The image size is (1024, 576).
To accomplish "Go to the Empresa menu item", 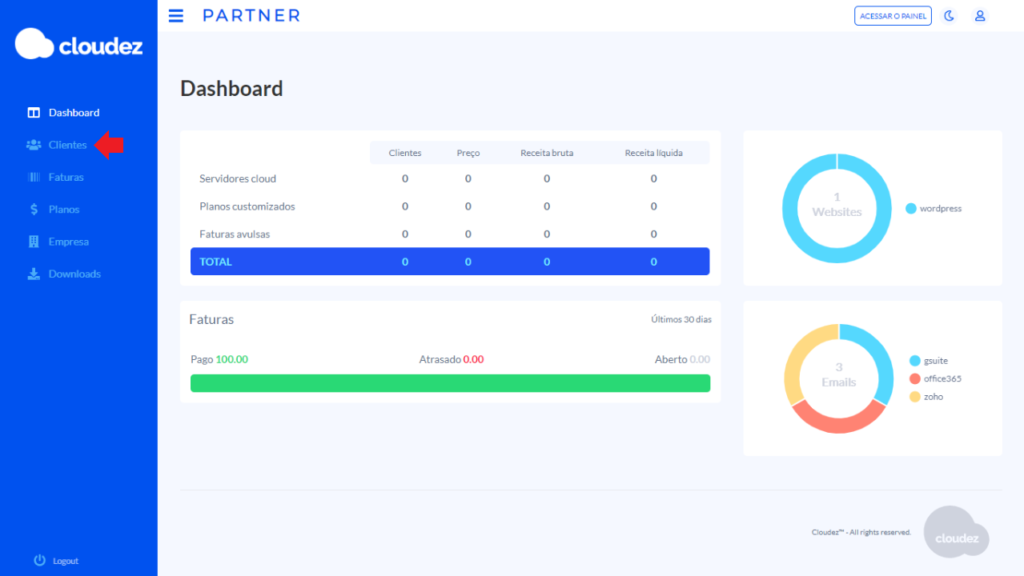I will point(68,241).
